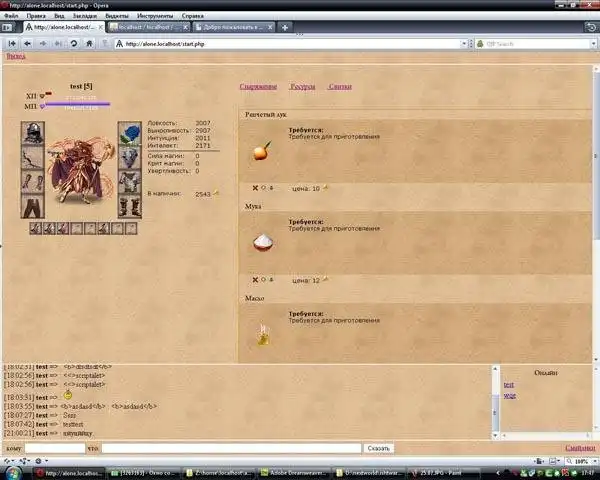Delete the onion item with the X
Screen dimensions: 600x480
click(x=255, y=188)
